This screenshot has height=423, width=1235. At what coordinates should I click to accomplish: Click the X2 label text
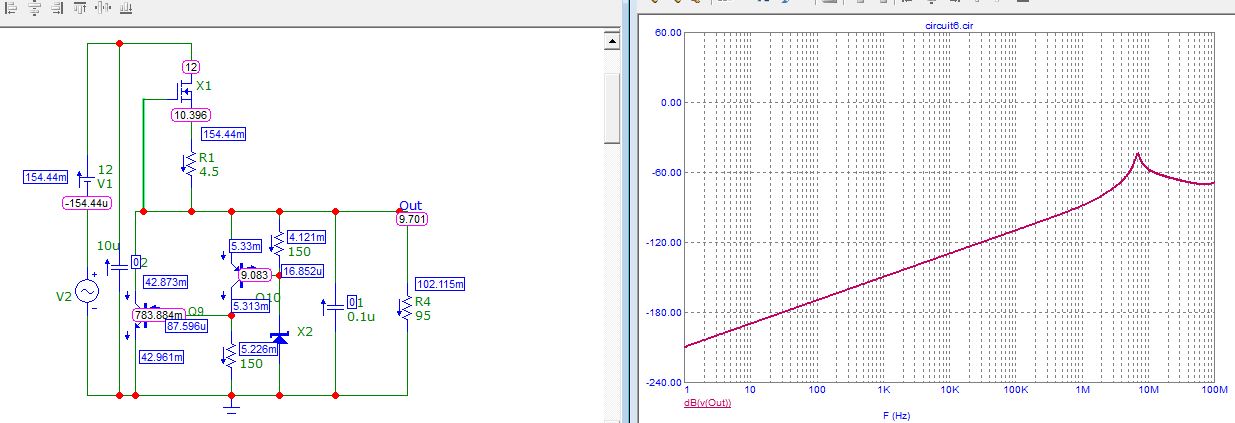click(306, 331)
